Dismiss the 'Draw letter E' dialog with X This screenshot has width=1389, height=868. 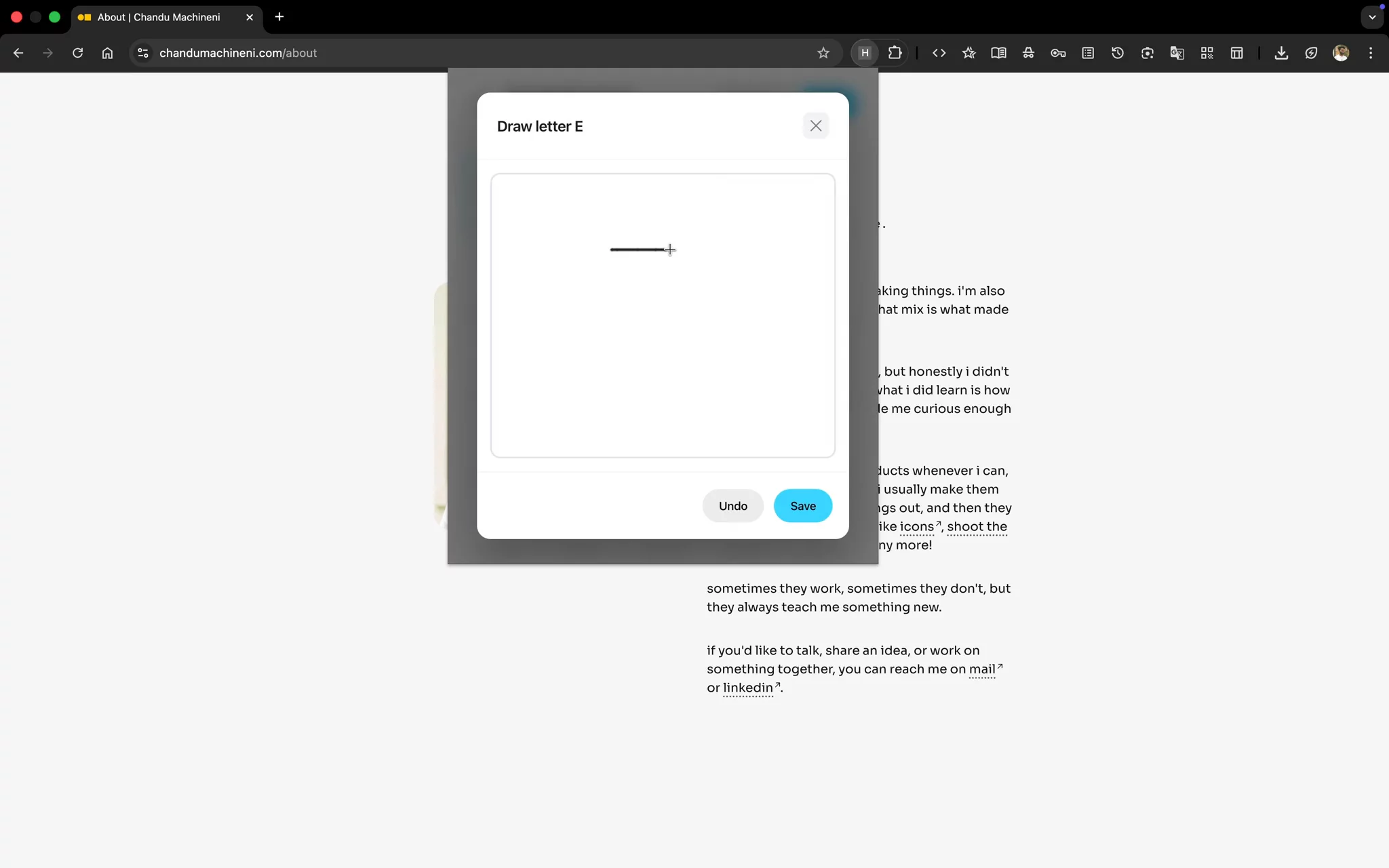815,125
